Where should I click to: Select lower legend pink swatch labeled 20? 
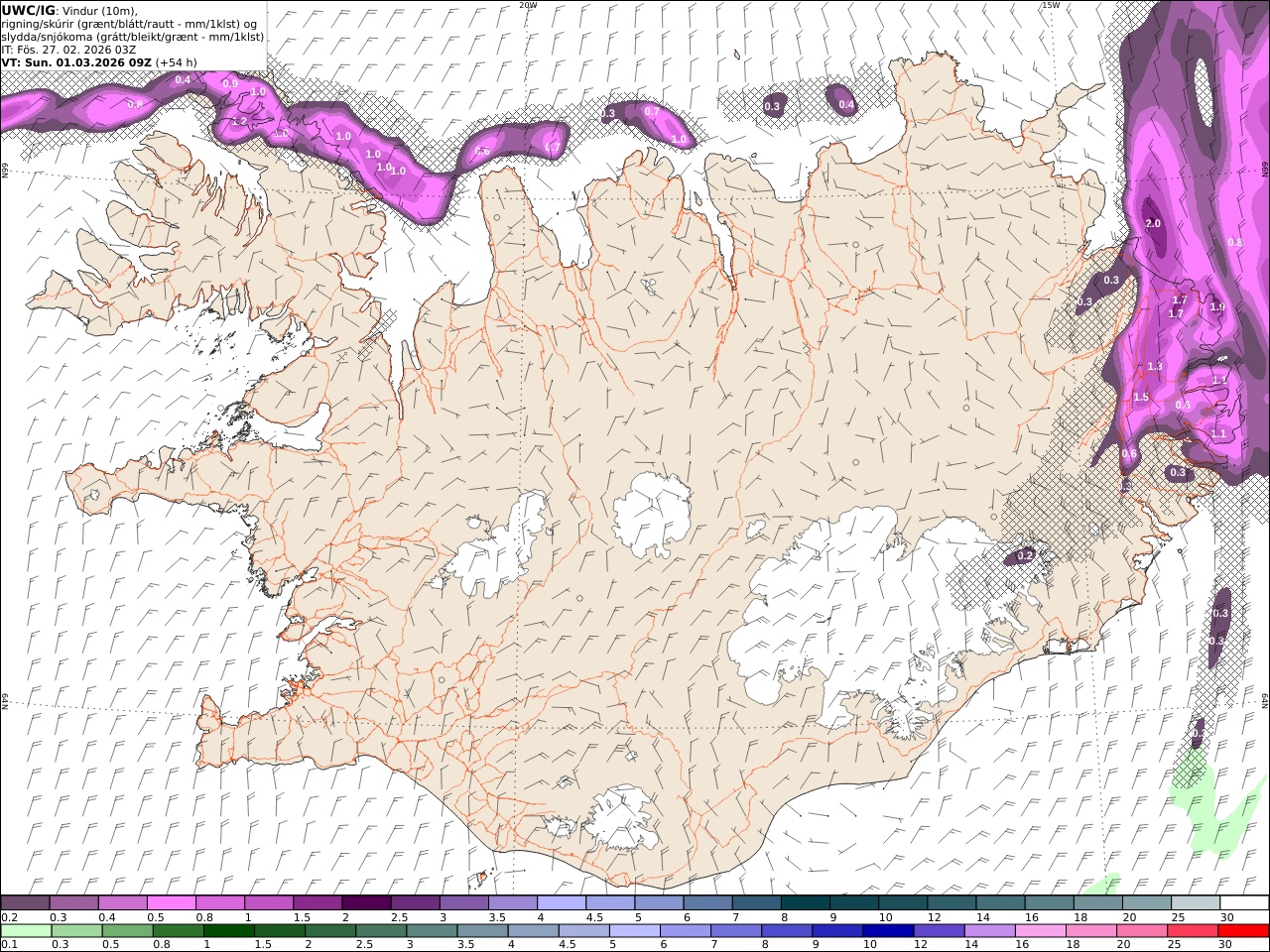point(1142,930)
